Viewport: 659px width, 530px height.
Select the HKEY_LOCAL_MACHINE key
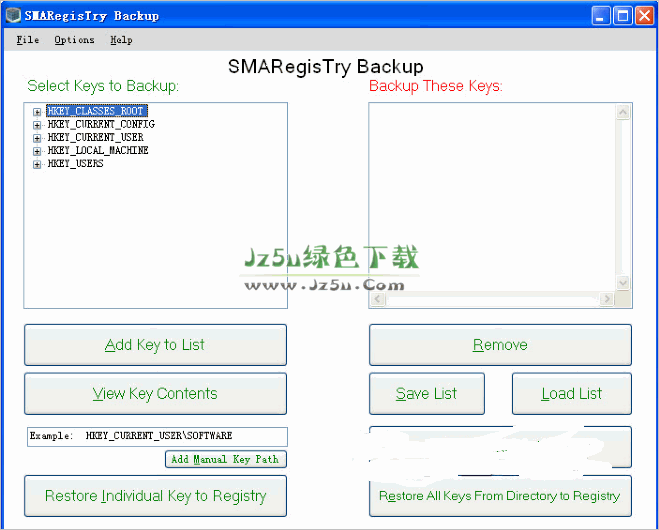[x=98, y=150]
